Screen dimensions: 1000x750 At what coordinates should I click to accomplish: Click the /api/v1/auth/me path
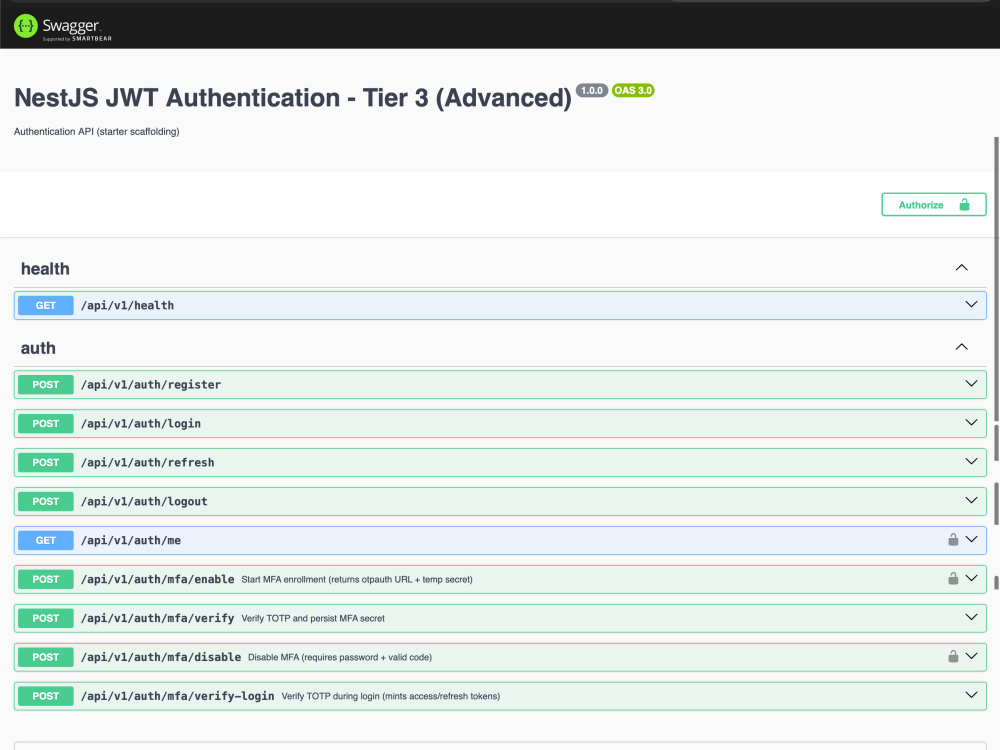(131, 540)
